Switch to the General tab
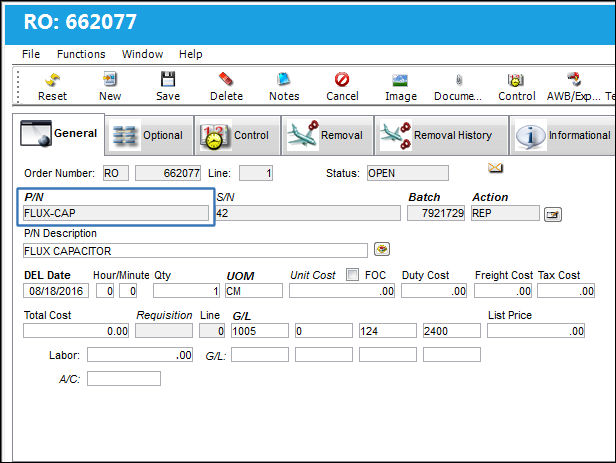Screen dimensions: 616x463 tap(59, 134)
